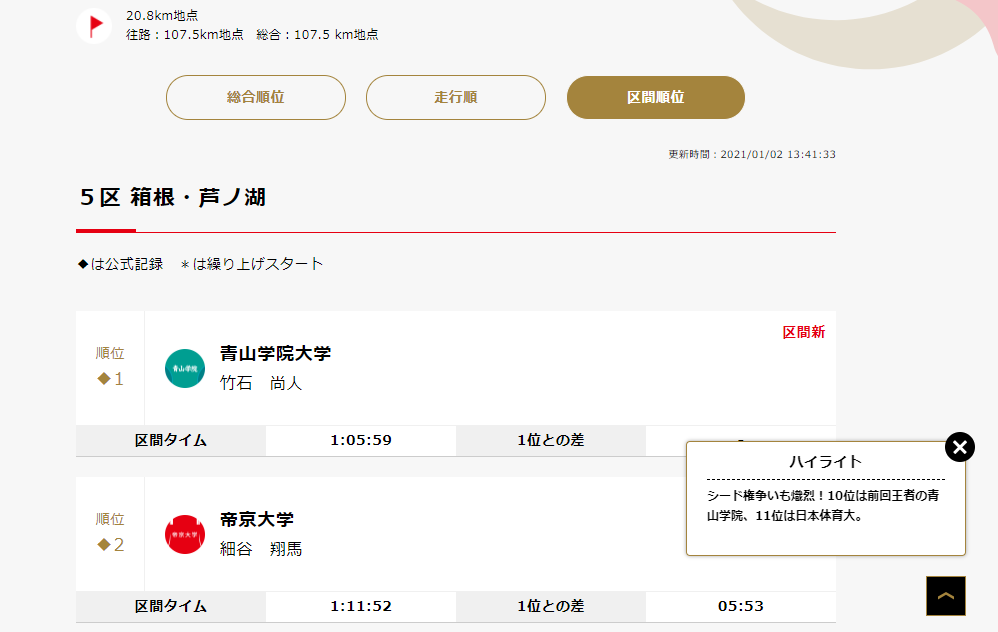Click the ＊は繰り上げスタート legend
Viewport: 998px width, 632px height.
[251, 264]
